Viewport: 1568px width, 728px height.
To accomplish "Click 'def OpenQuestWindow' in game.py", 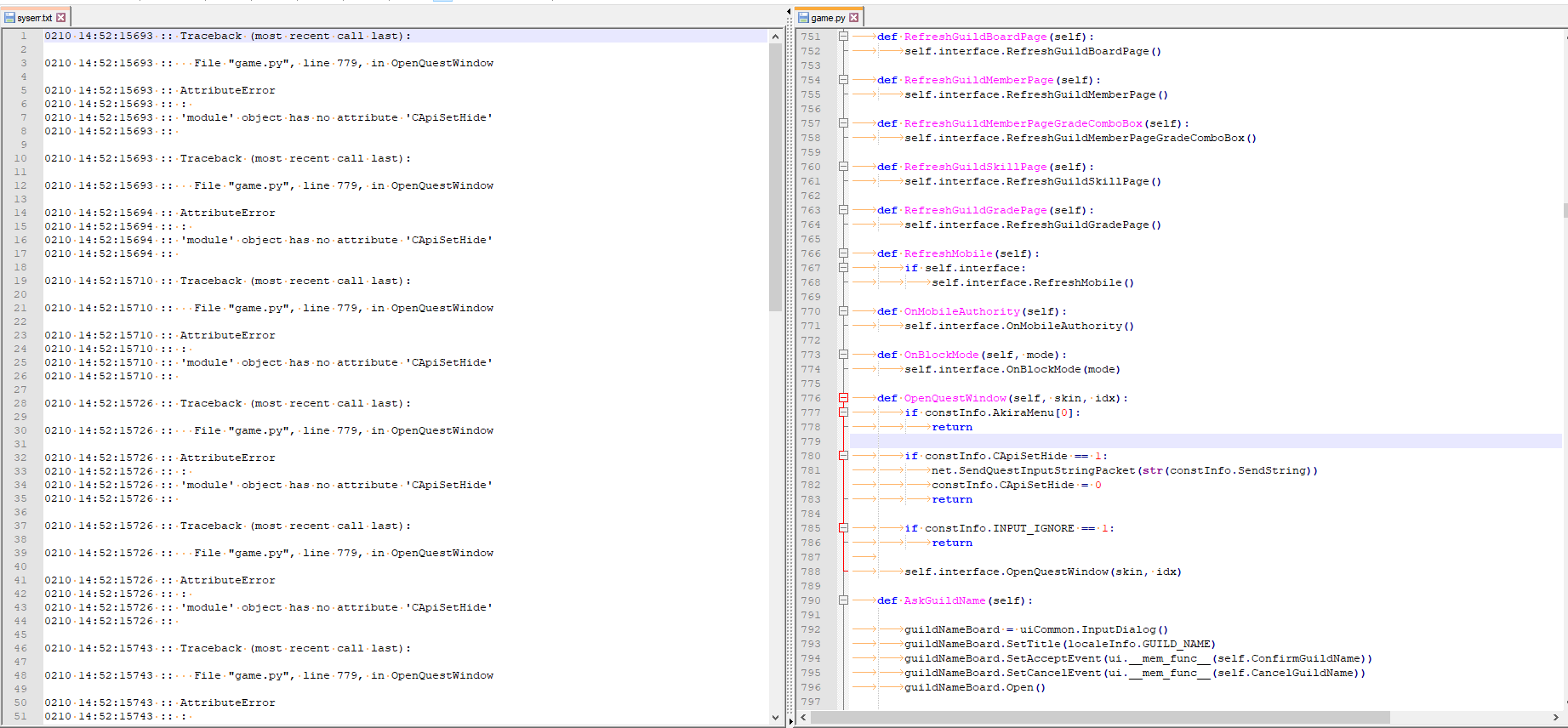I will click(x=942, y=398).
